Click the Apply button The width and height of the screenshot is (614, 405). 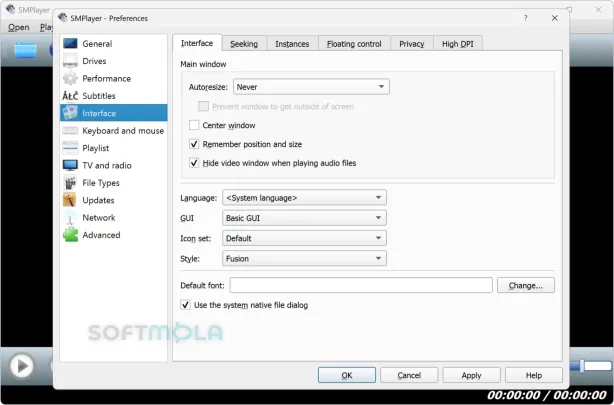click(x=471, y=375)
